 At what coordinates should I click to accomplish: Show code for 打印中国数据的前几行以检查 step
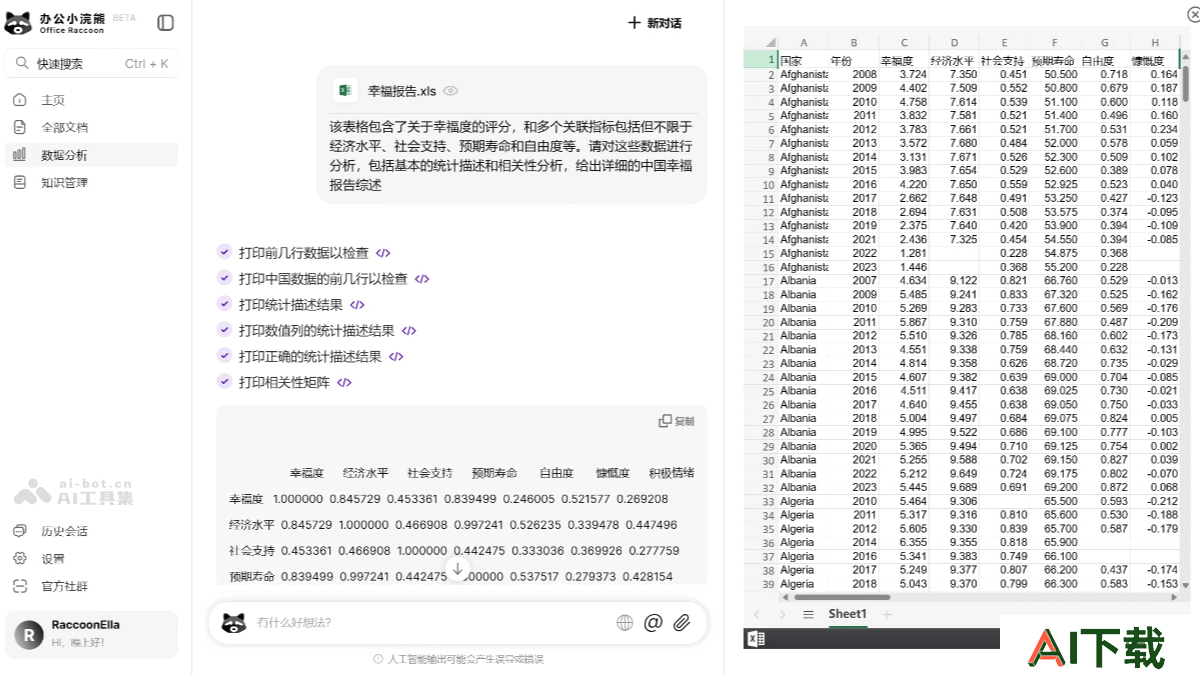[422, 279]
